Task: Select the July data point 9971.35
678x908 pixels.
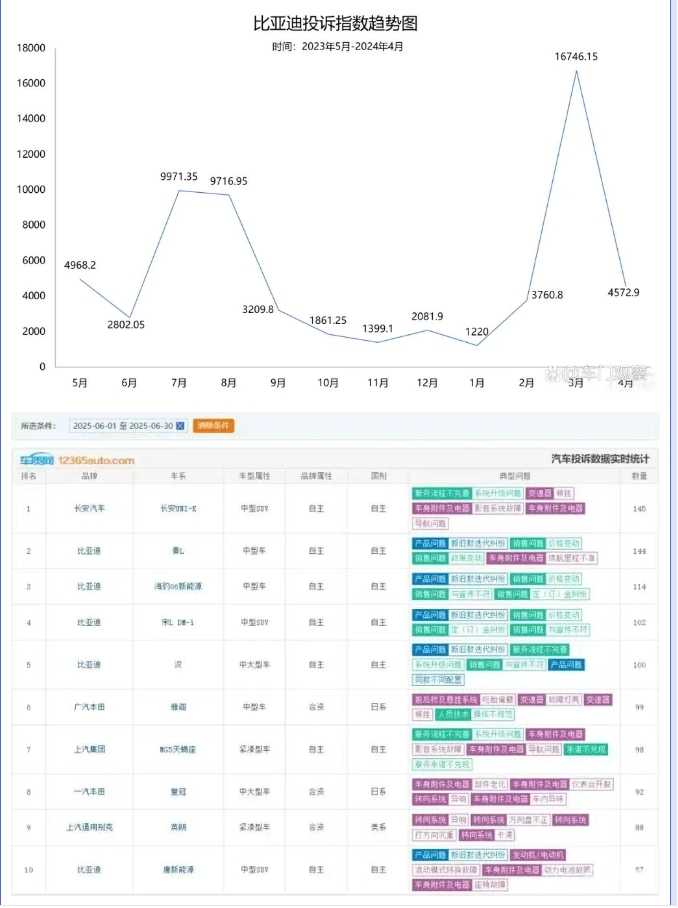Action: [x=179, y=190]
